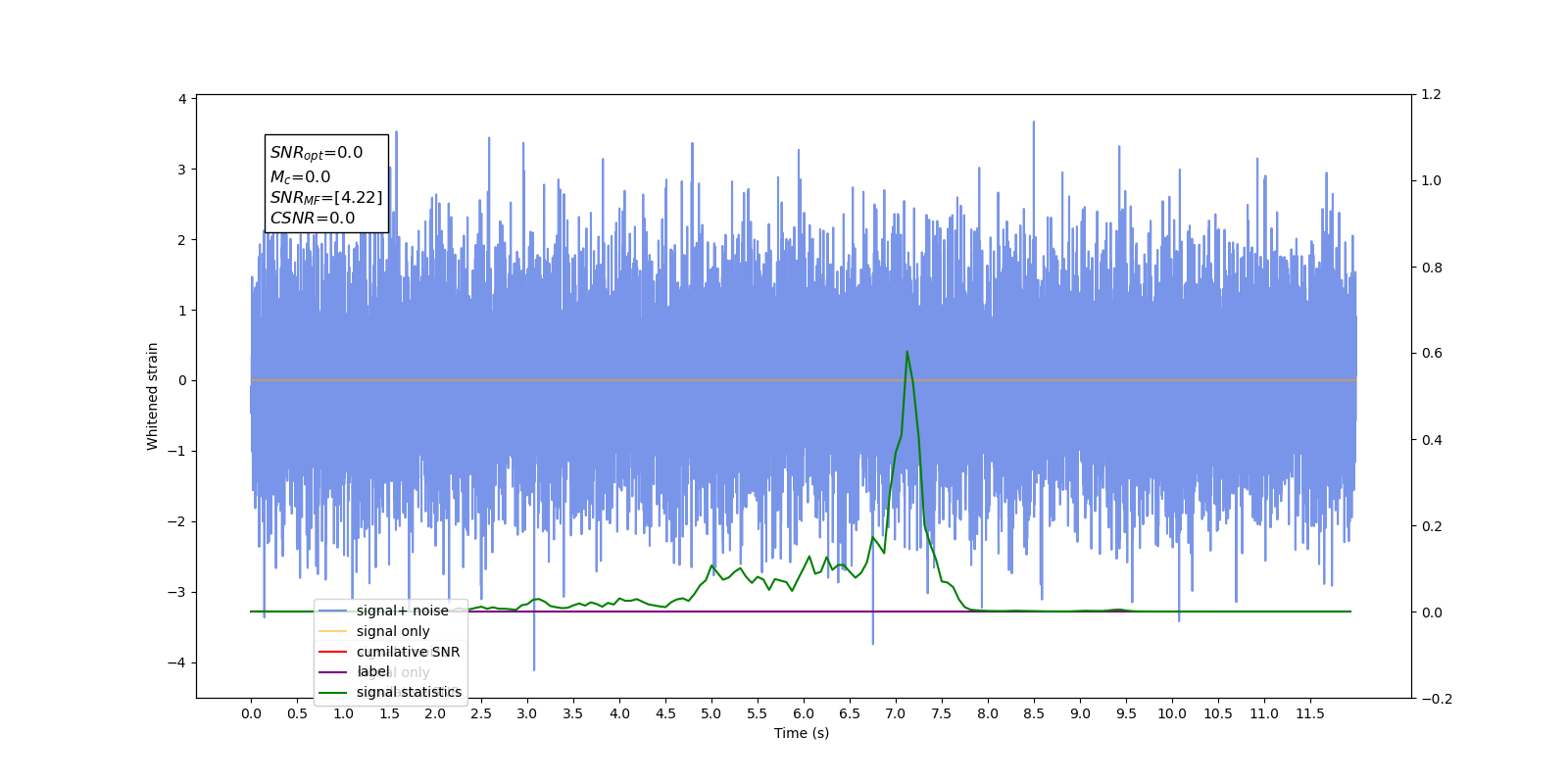This screenshot has width=1568, height=784.
Task: Click the time-axis tick label 8.5
Action: tap(1034, 713)
